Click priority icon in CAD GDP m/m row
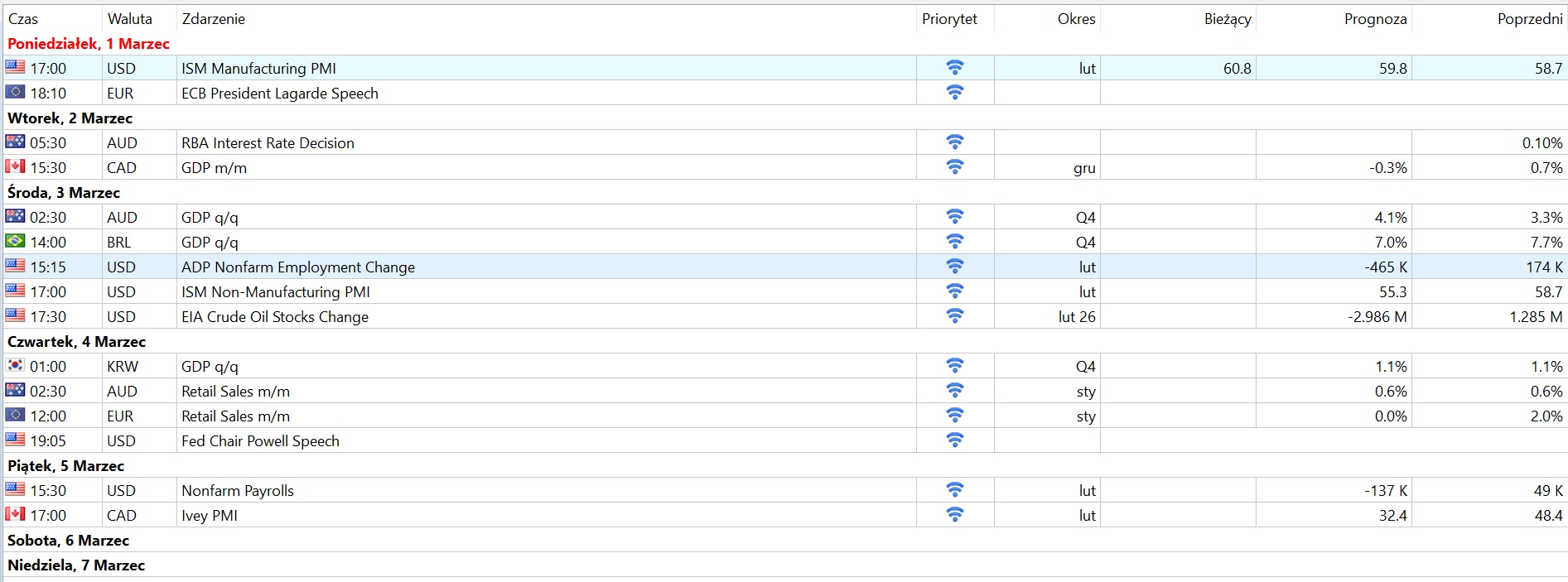 click(954, 167)
